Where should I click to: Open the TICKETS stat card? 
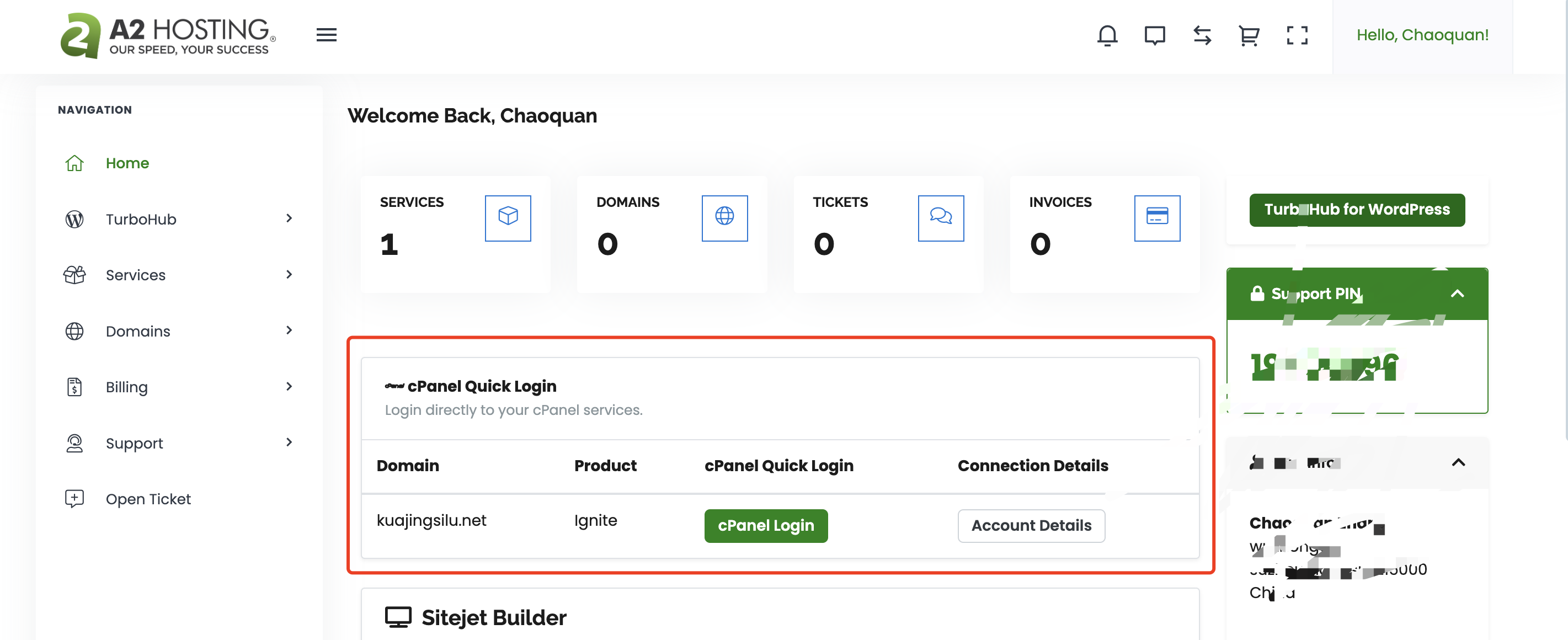(x=888, y=234)
